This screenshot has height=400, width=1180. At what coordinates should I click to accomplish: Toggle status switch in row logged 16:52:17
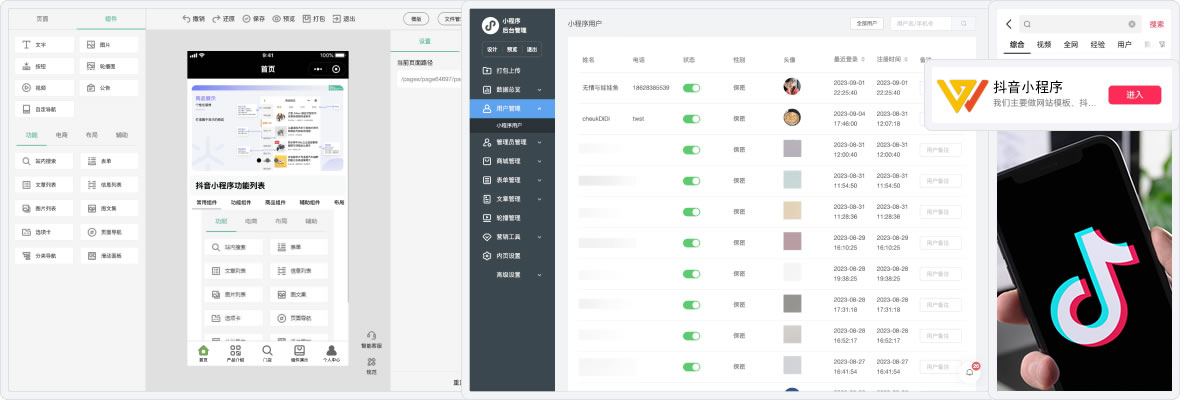[x=691, y=336]
